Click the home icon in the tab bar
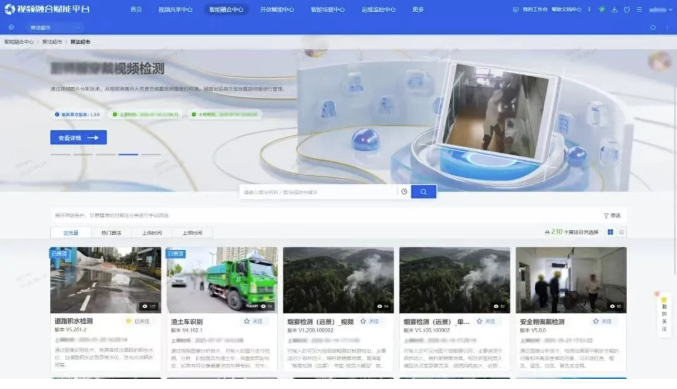Screen dimensions: 677x389 coord(11,27)
